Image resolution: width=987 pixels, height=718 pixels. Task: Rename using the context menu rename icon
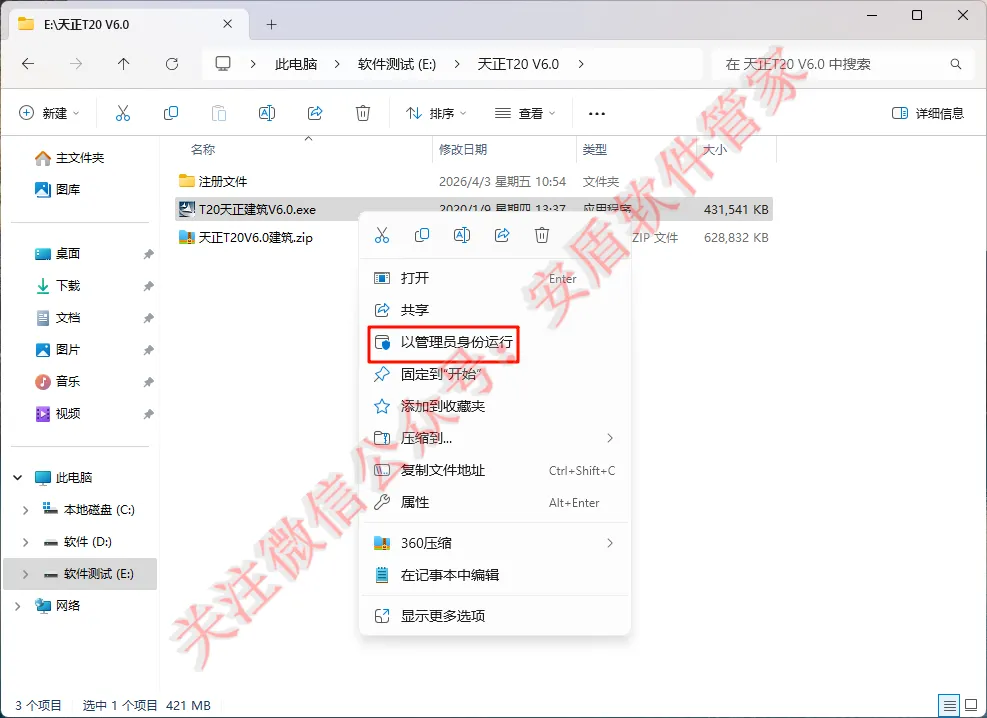[x=462, y=235]
